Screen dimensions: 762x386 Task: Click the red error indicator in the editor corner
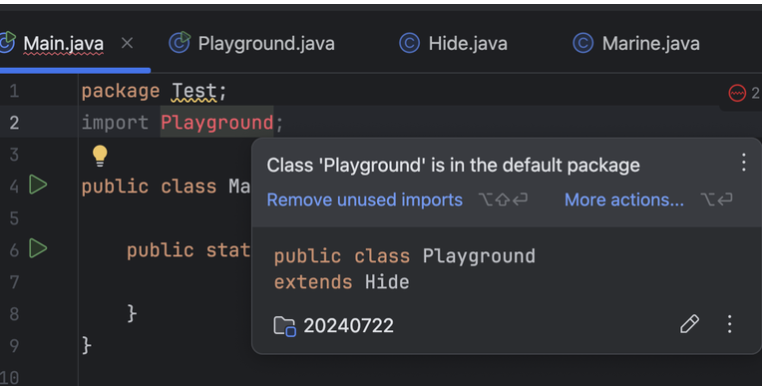pyautogui.click(x=737, y=93)
